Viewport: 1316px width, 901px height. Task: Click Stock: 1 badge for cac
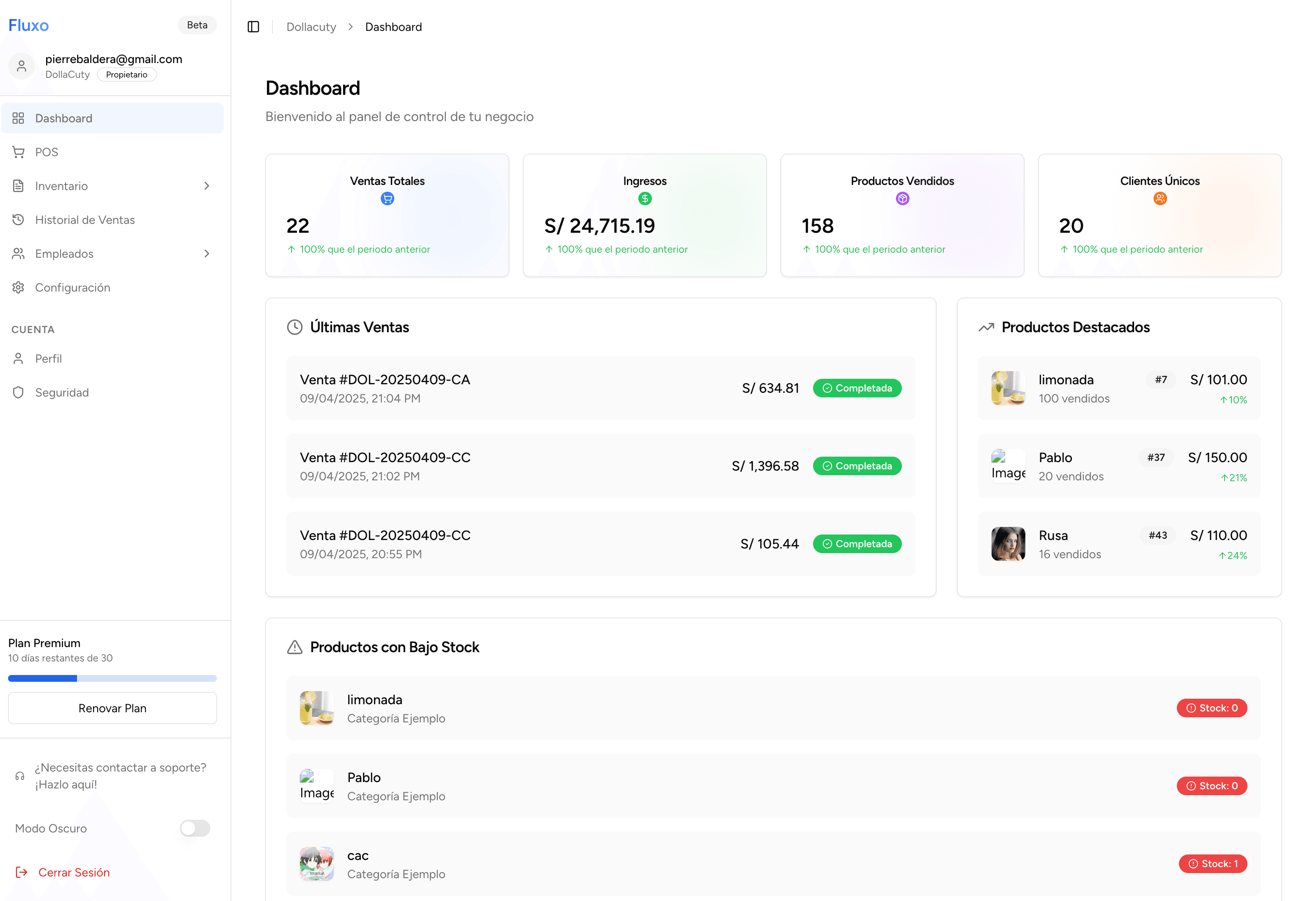pos(1214,864)
